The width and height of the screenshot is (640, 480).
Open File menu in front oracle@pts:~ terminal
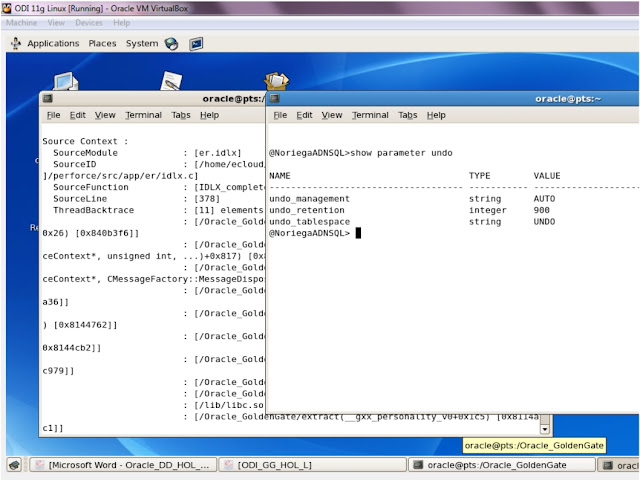(x=280, y=115)
